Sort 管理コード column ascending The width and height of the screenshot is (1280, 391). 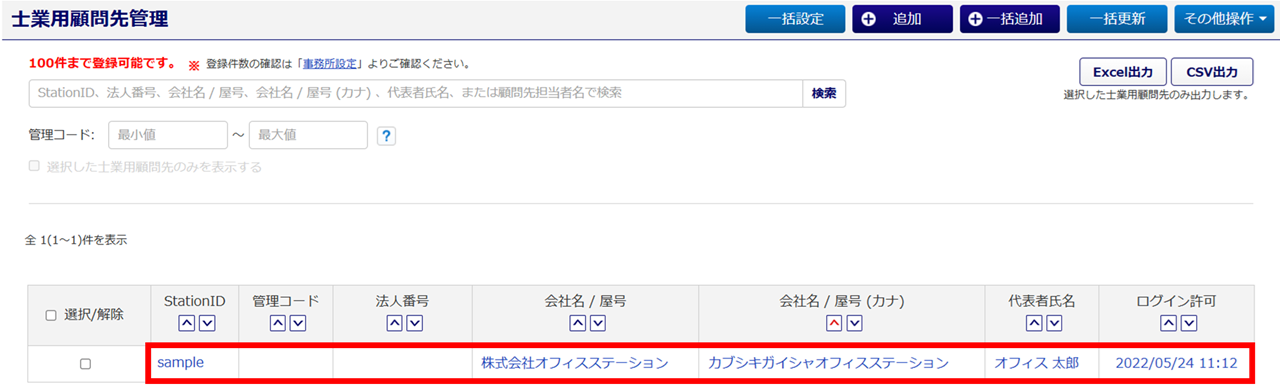pos(278,323)
